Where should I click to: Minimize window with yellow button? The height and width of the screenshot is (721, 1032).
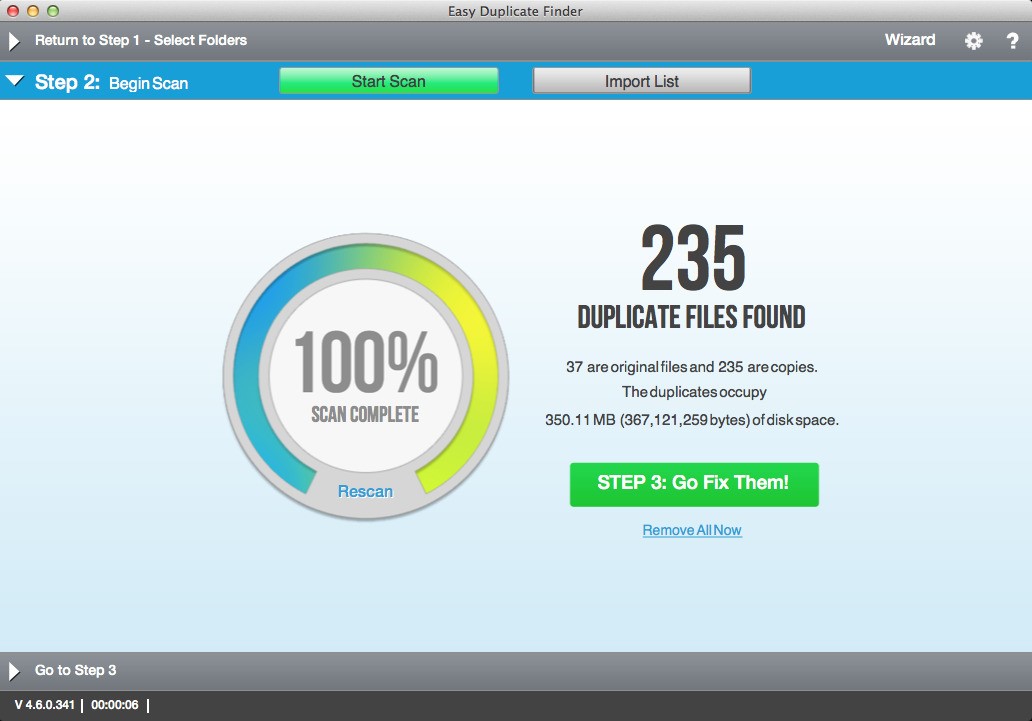click(x=33, y=11)
